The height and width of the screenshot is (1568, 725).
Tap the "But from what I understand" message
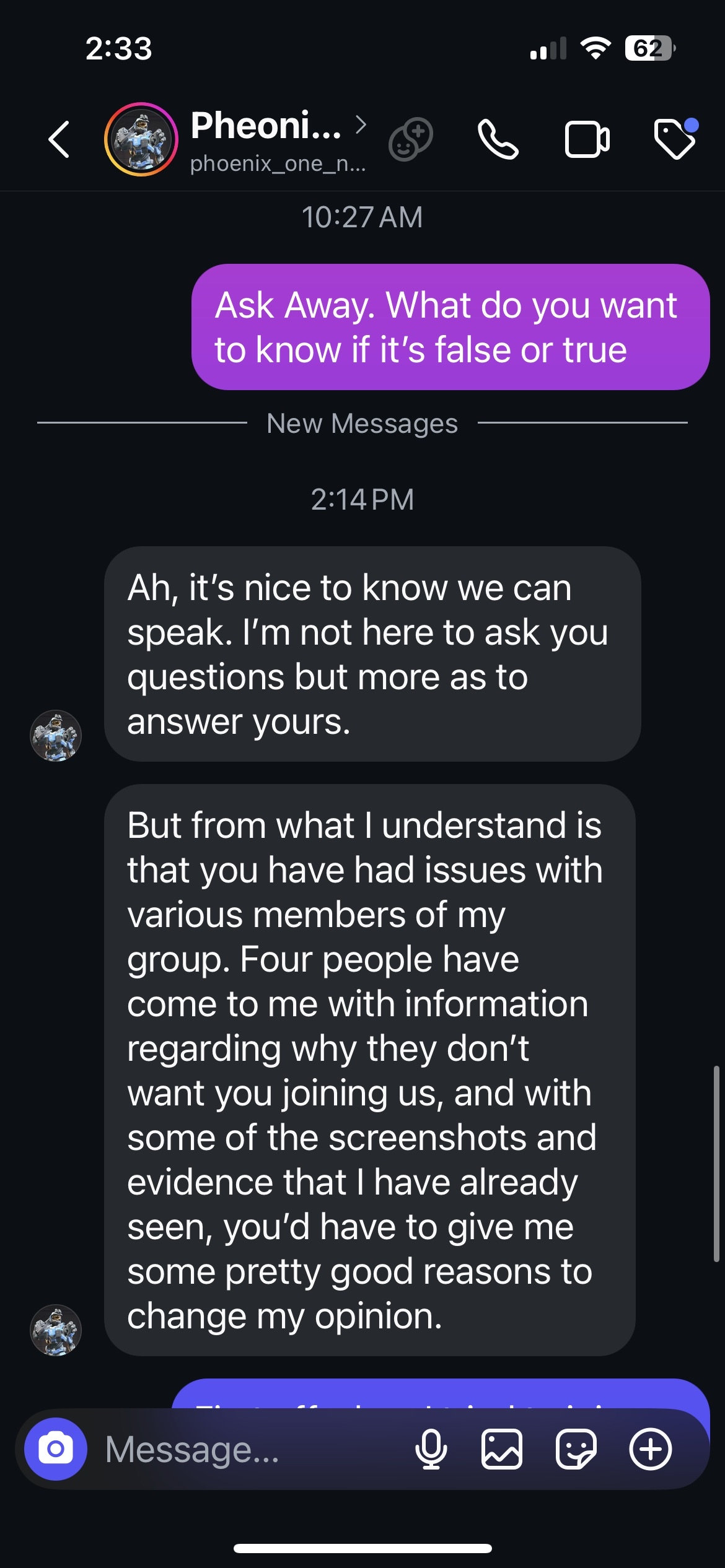[369, 1070]
